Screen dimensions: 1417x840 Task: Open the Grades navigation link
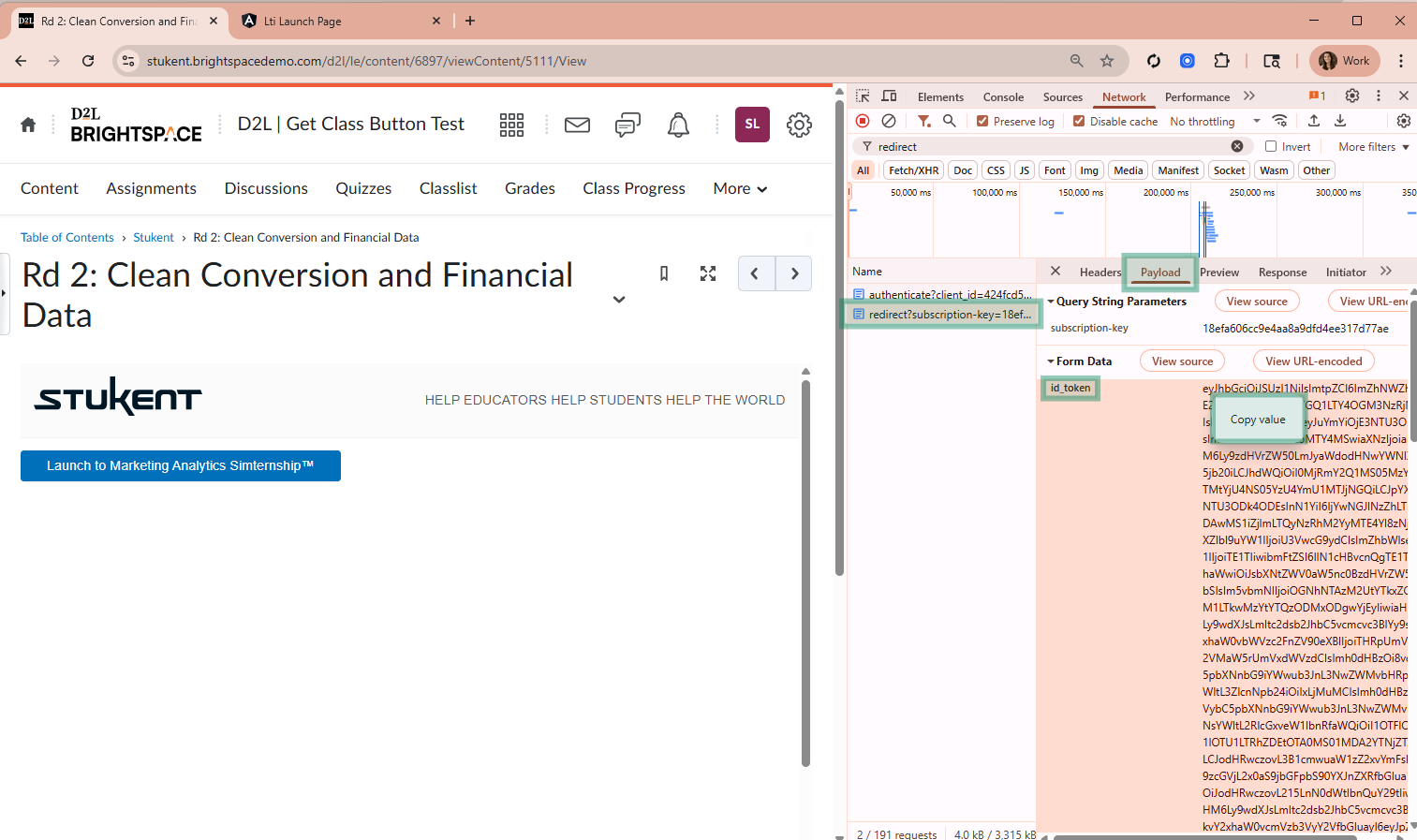530,188
